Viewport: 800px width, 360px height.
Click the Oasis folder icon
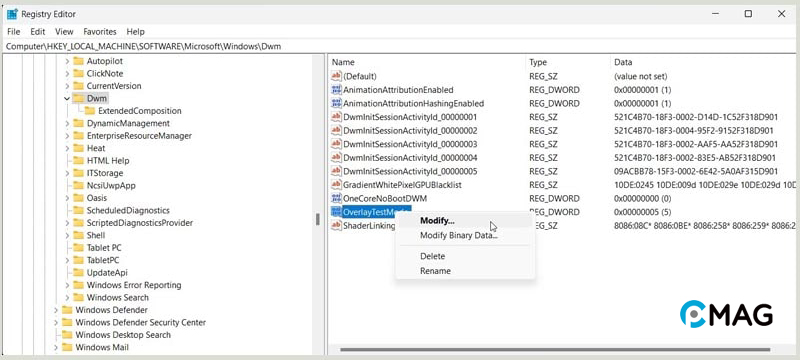[78, 198]
